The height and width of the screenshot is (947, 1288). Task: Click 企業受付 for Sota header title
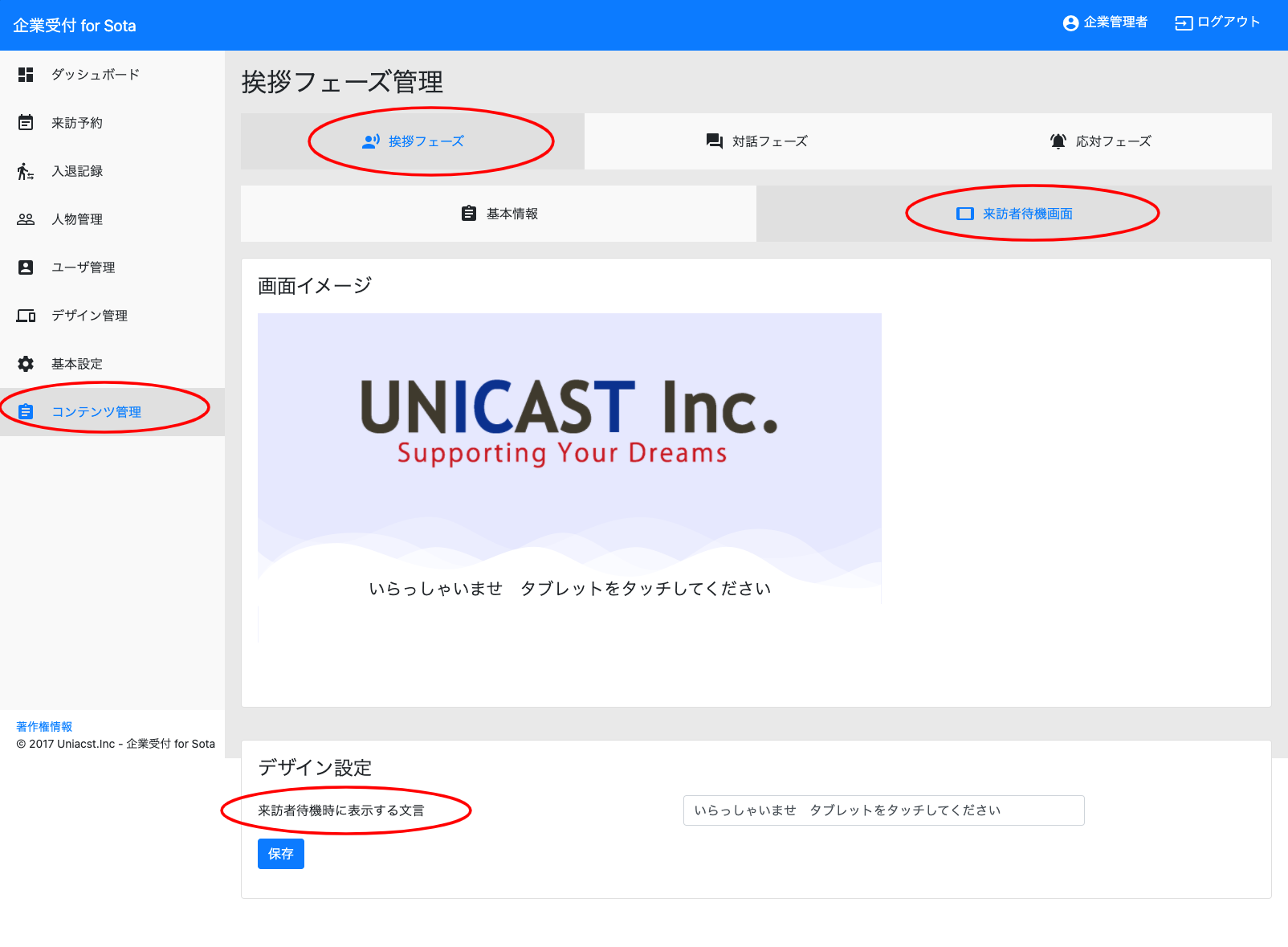tap(75, 26)
